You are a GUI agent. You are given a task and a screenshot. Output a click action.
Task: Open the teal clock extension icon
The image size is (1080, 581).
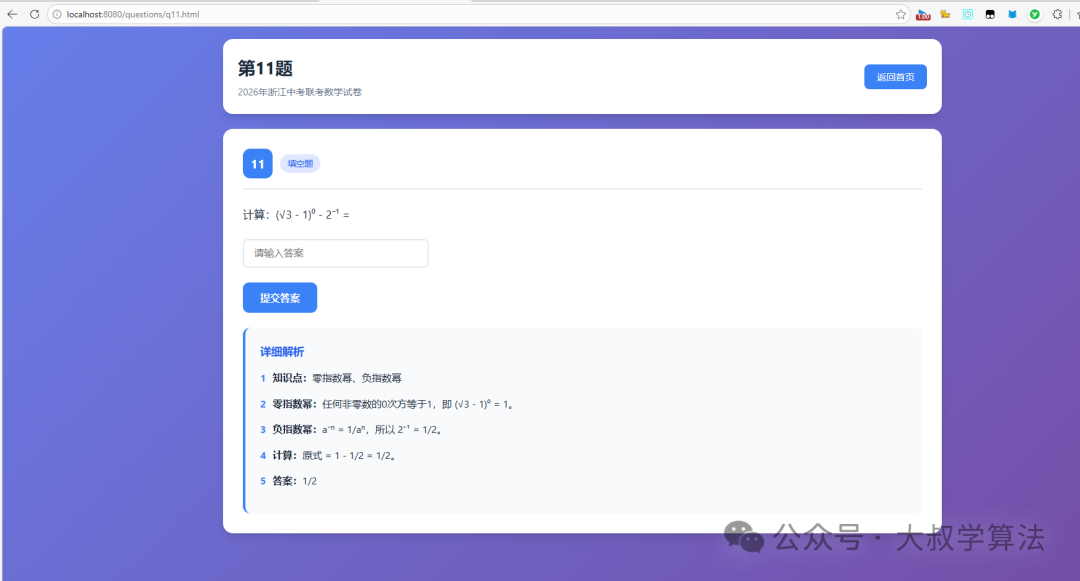(967, 14)
